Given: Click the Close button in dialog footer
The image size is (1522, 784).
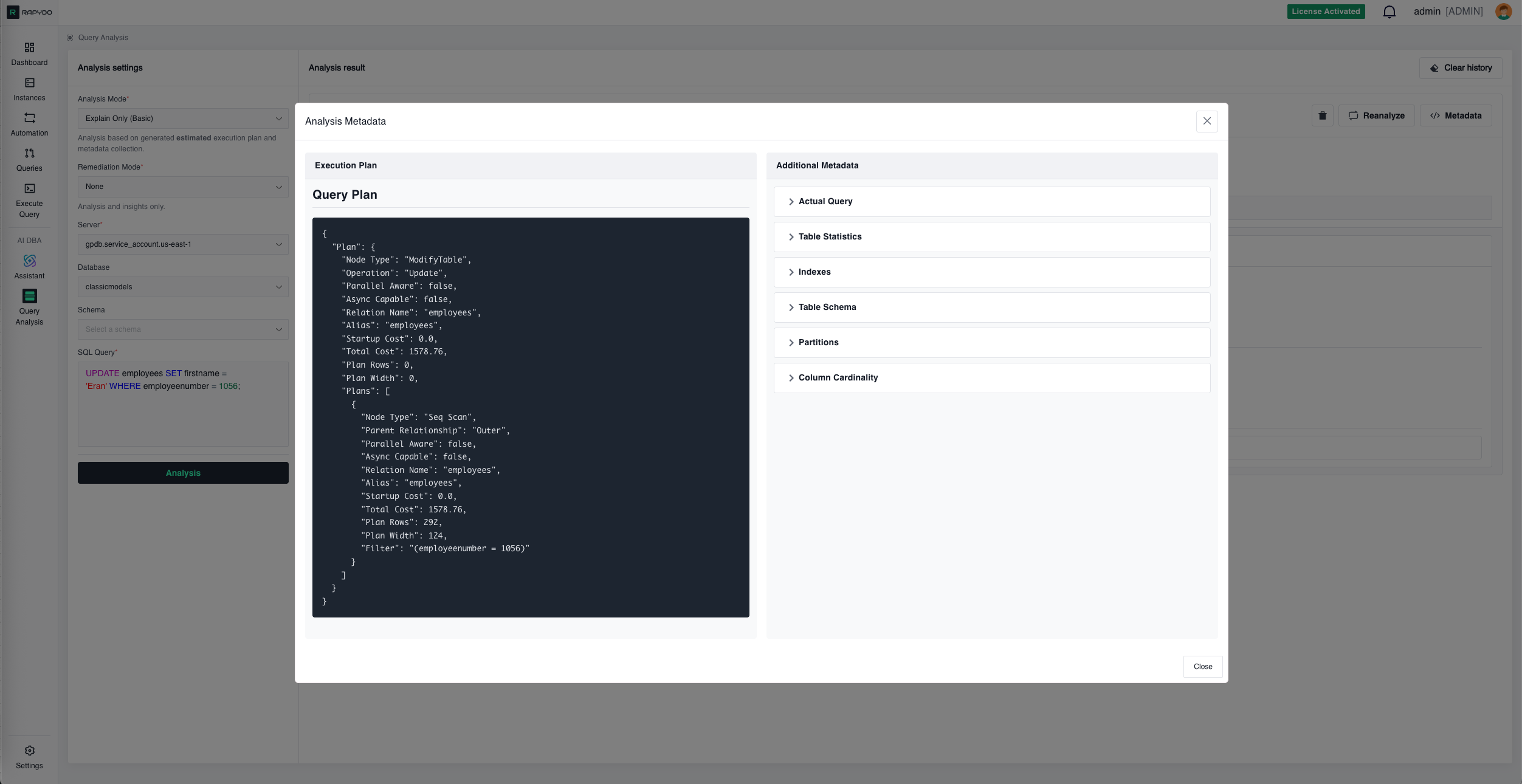Looking at the screenshot, I should (x=1202, y=667).
